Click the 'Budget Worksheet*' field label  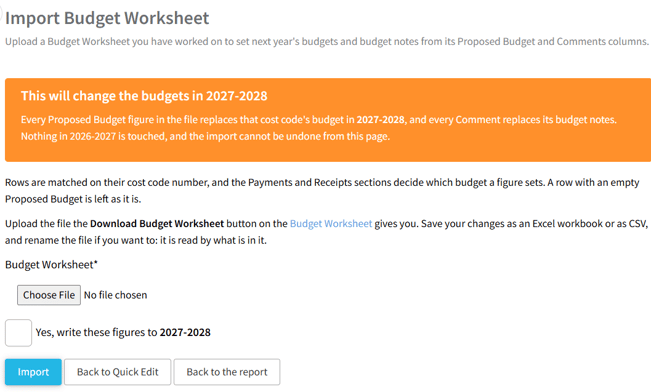point(51,265)
